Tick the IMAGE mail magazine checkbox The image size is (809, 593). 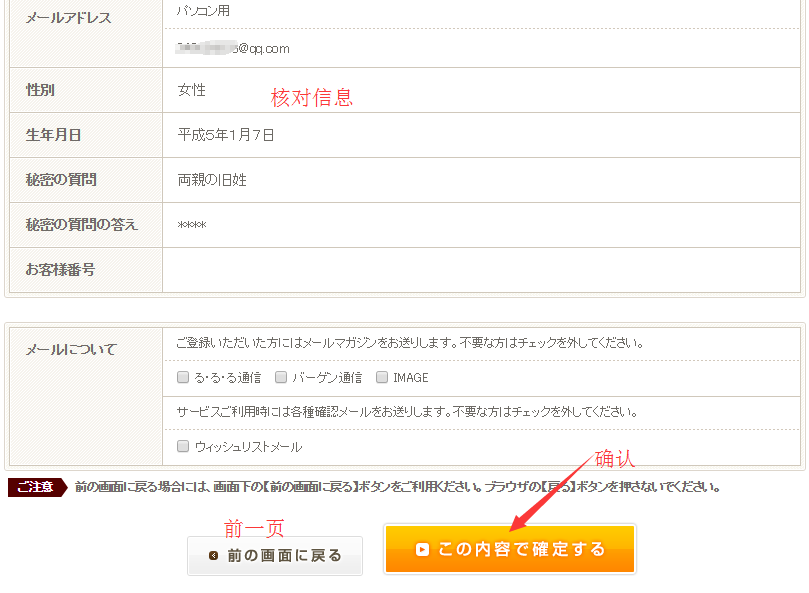coord(382,377)
